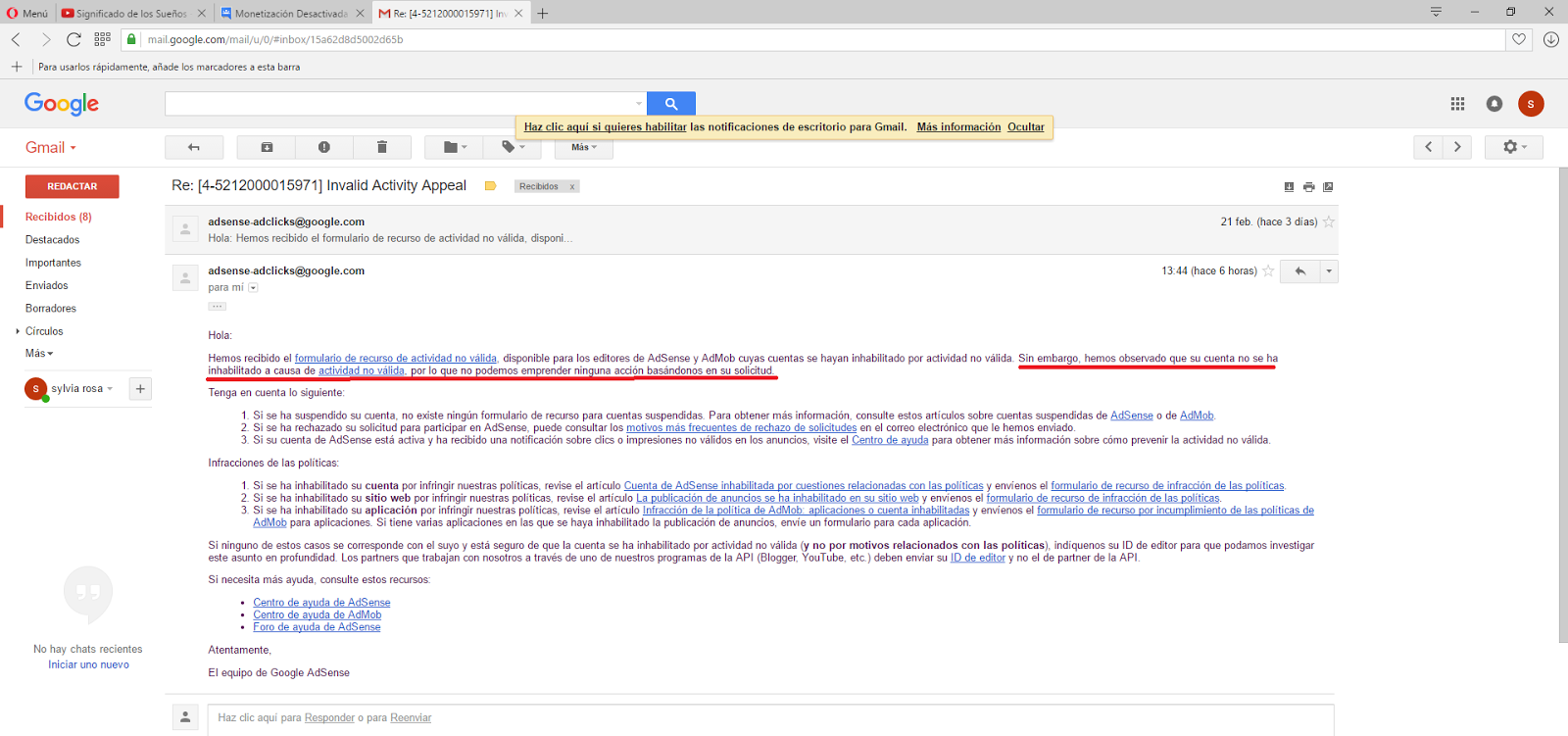Image resolution: width=1568 pixels, height=736 pixels.
Task: Star the 21 feb. message
Action: tap(1329, 222)
